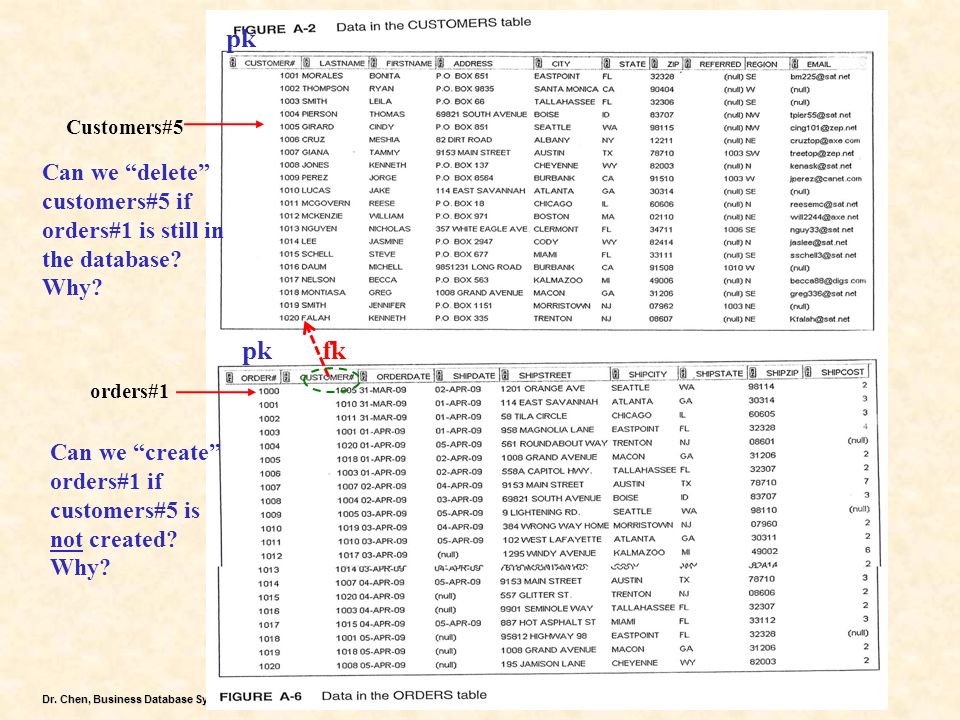This screenshot has width=960, height=720.
Task: Click the email kenask@sat.net
Action: click(820, 166)
